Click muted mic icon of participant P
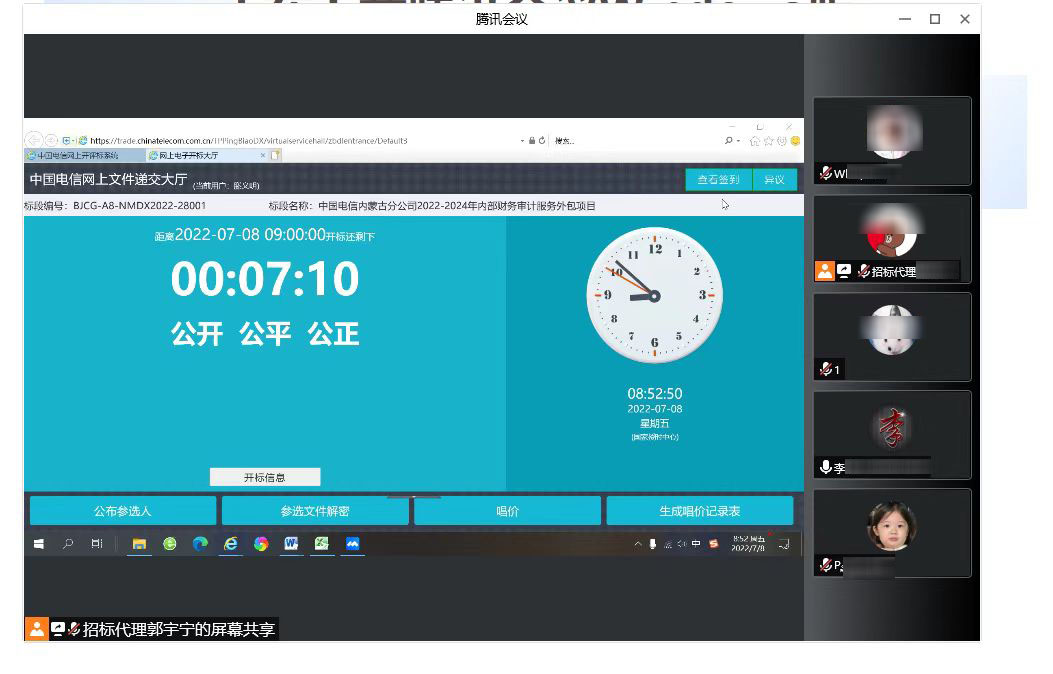 tap(826, 565)
